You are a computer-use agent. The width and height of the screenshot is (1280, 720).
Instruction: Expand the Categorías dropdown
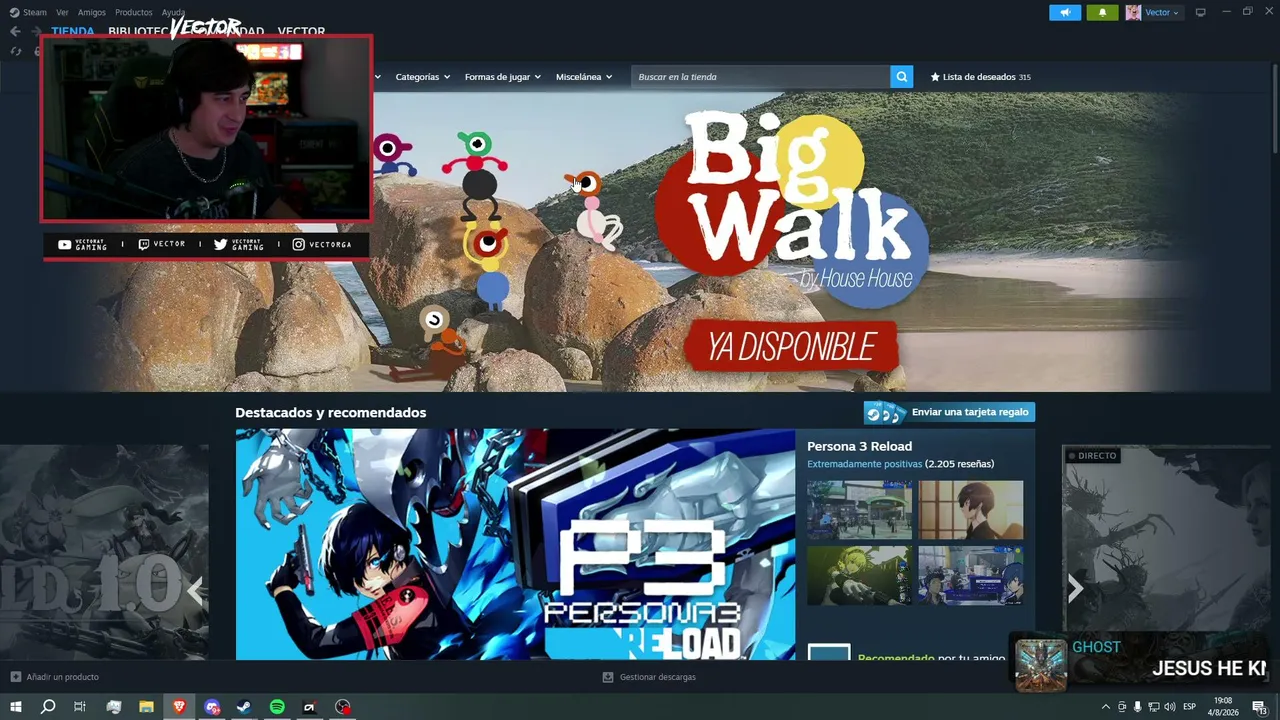(423, 77)
